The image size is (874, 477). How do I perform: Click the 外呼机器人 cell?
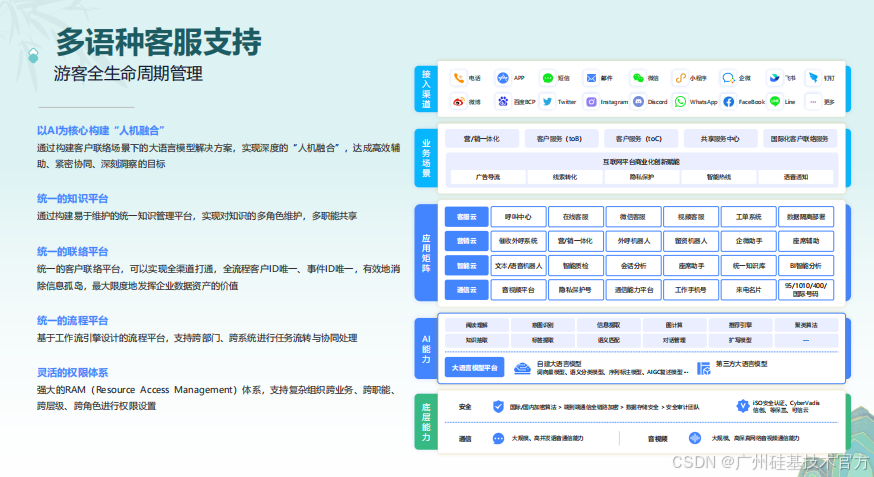tap(634, 241)
